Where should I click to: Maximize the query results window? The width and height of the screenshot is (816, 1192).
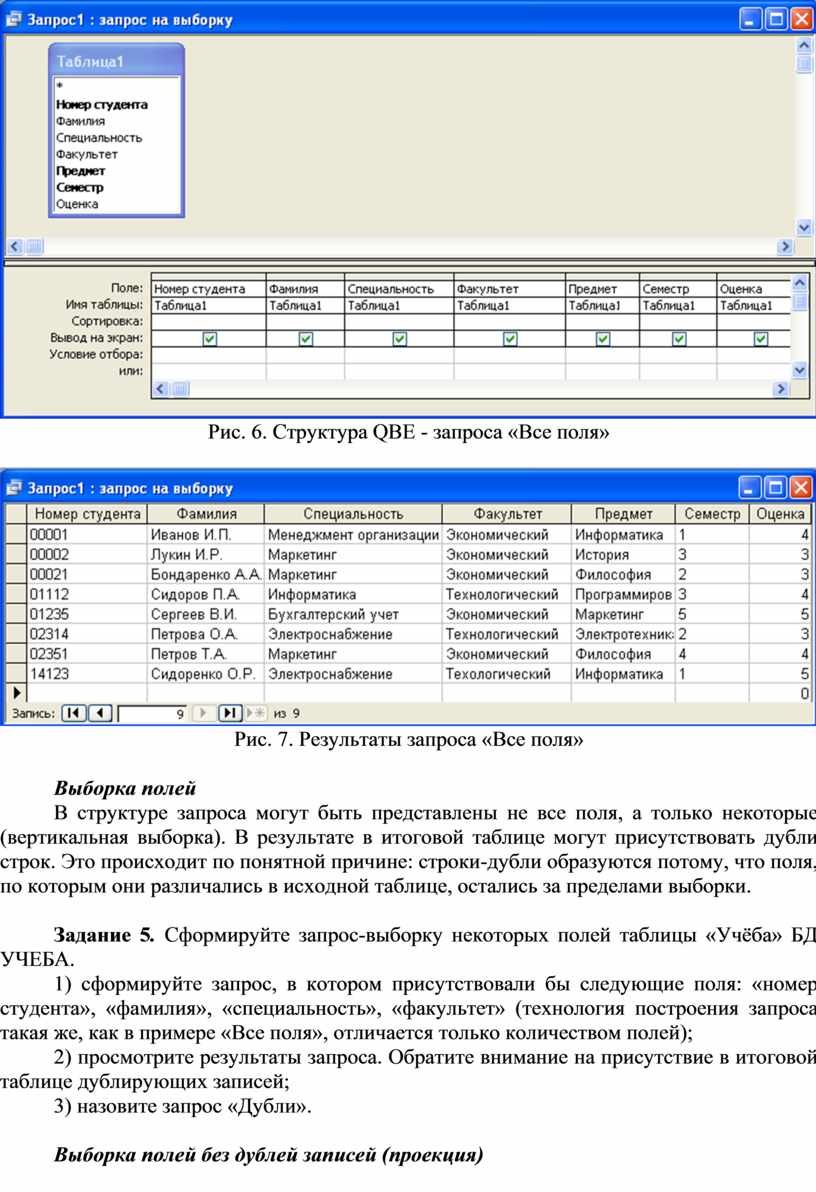776,487
